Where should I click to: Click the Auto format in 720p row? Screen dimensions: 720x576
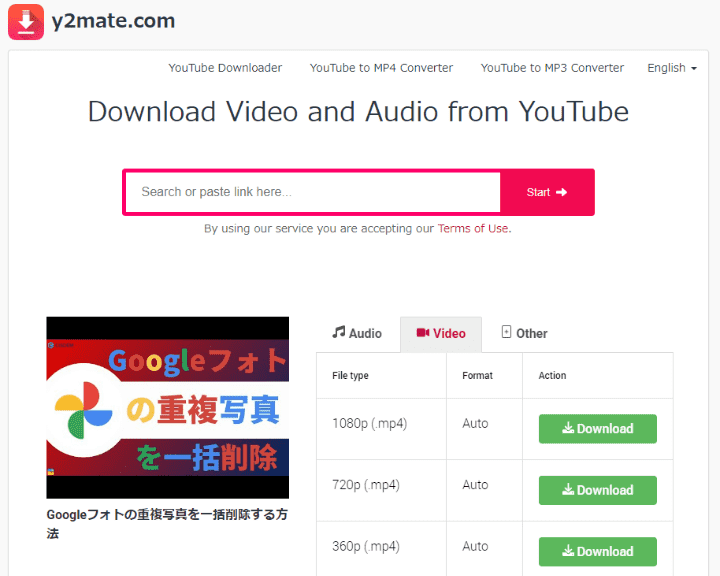pyautogui.click(x=475, y=485)
